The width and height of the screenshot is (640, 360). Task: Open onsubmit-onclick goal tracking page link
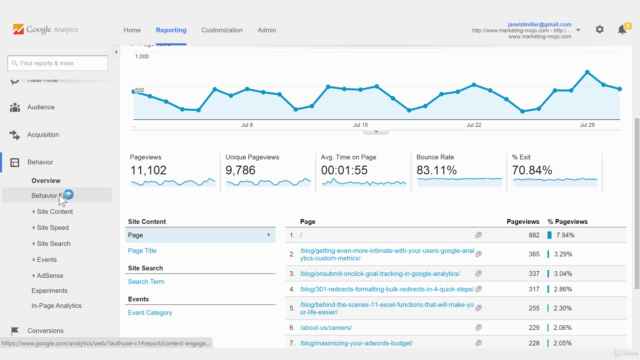pos(380,273)
